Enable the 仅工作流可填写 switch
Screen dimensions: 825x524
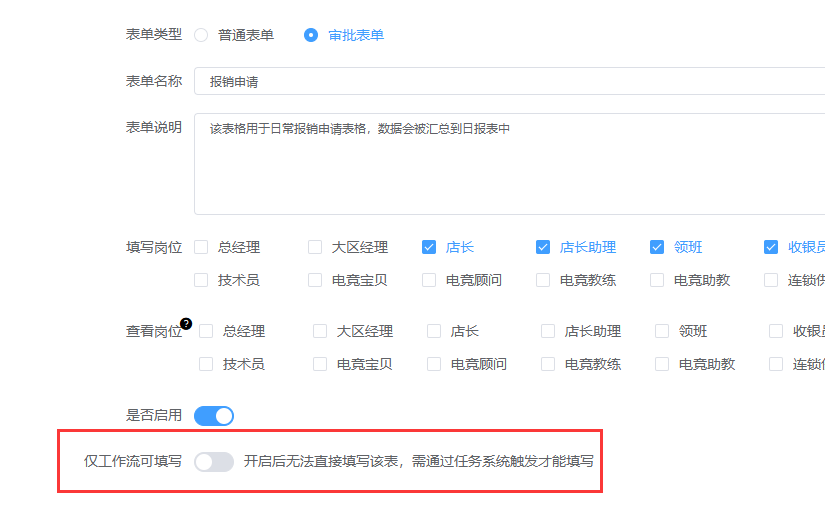click(214, 462)
